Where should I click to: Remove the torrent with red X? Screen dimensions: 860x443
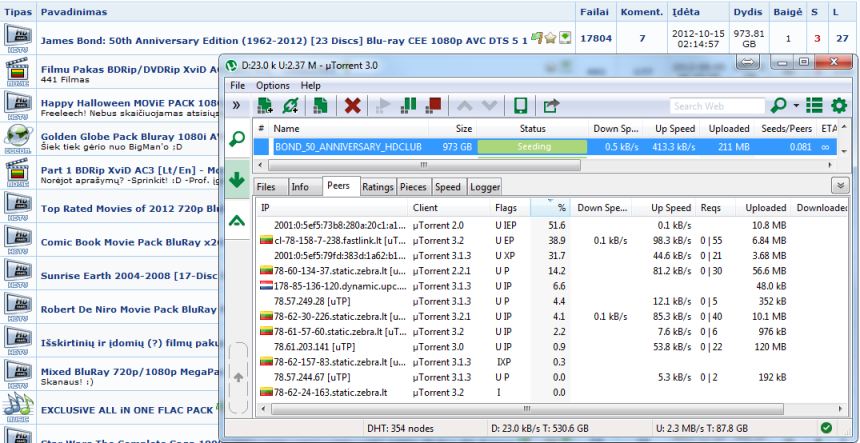[352, 105]
